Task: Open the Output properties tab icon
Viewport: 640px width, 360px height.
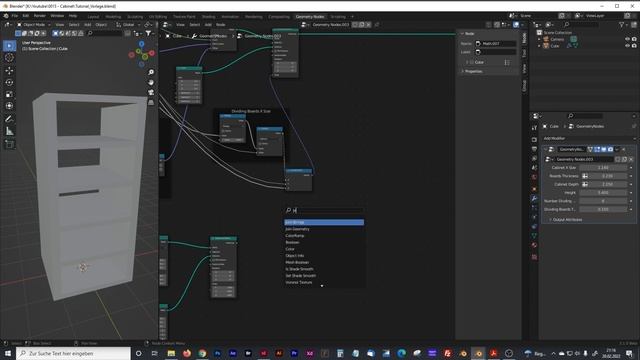Action: 534,149
